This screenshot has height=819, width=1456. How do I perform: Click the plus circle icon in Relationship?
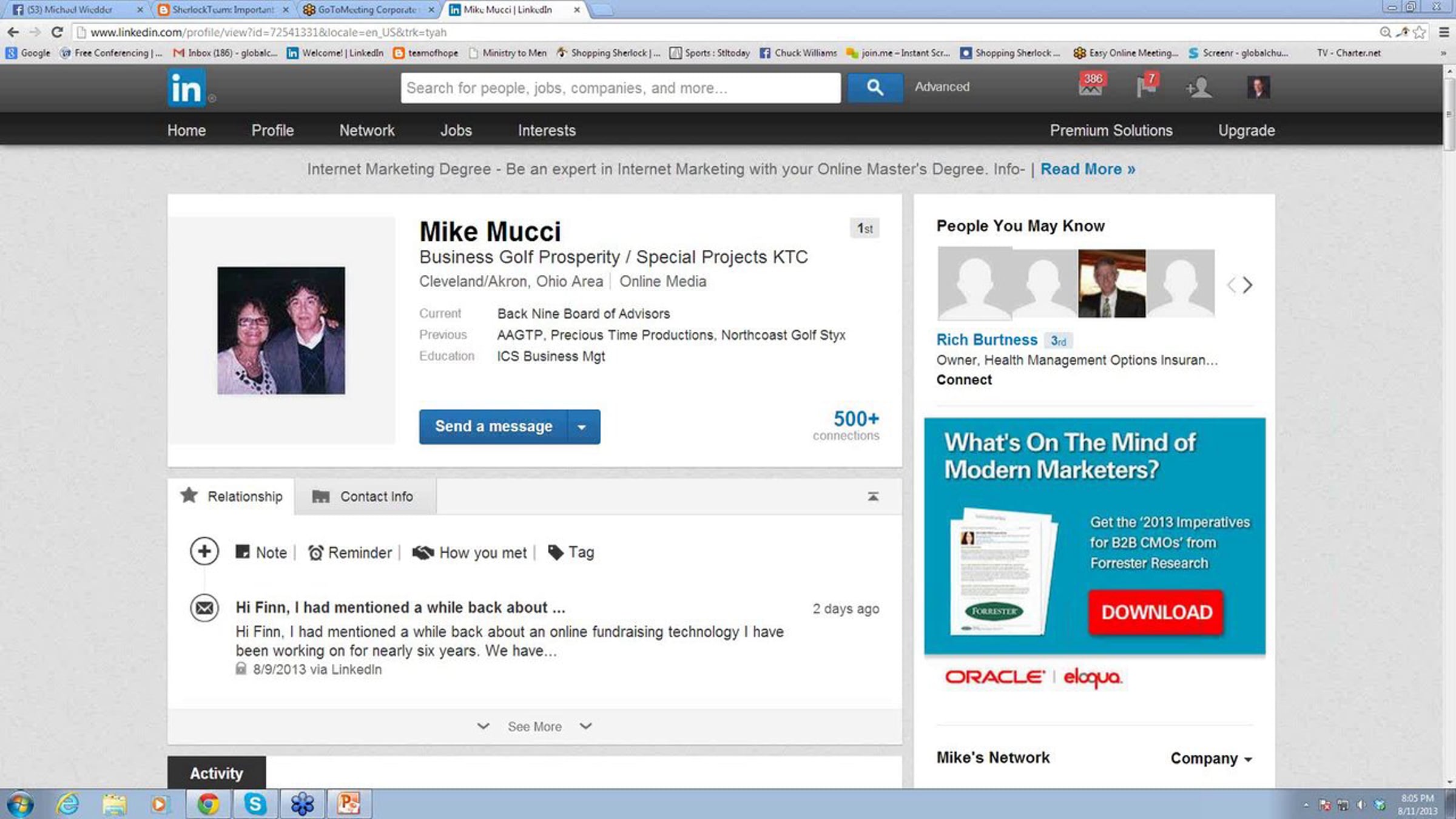(x=204, y=551)
